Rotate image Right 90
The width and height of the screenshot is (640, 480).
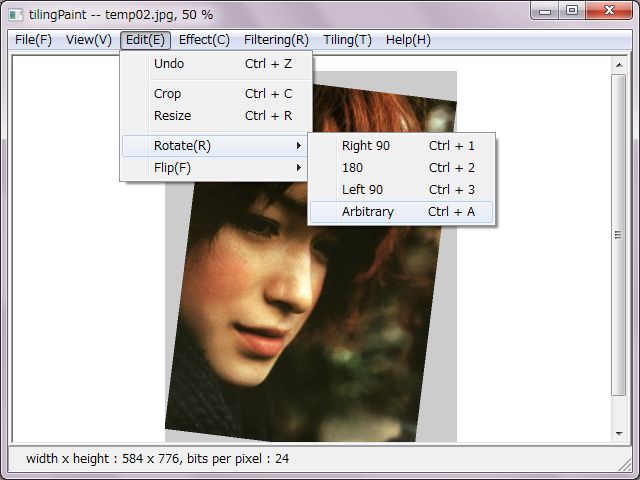(402, 146)
